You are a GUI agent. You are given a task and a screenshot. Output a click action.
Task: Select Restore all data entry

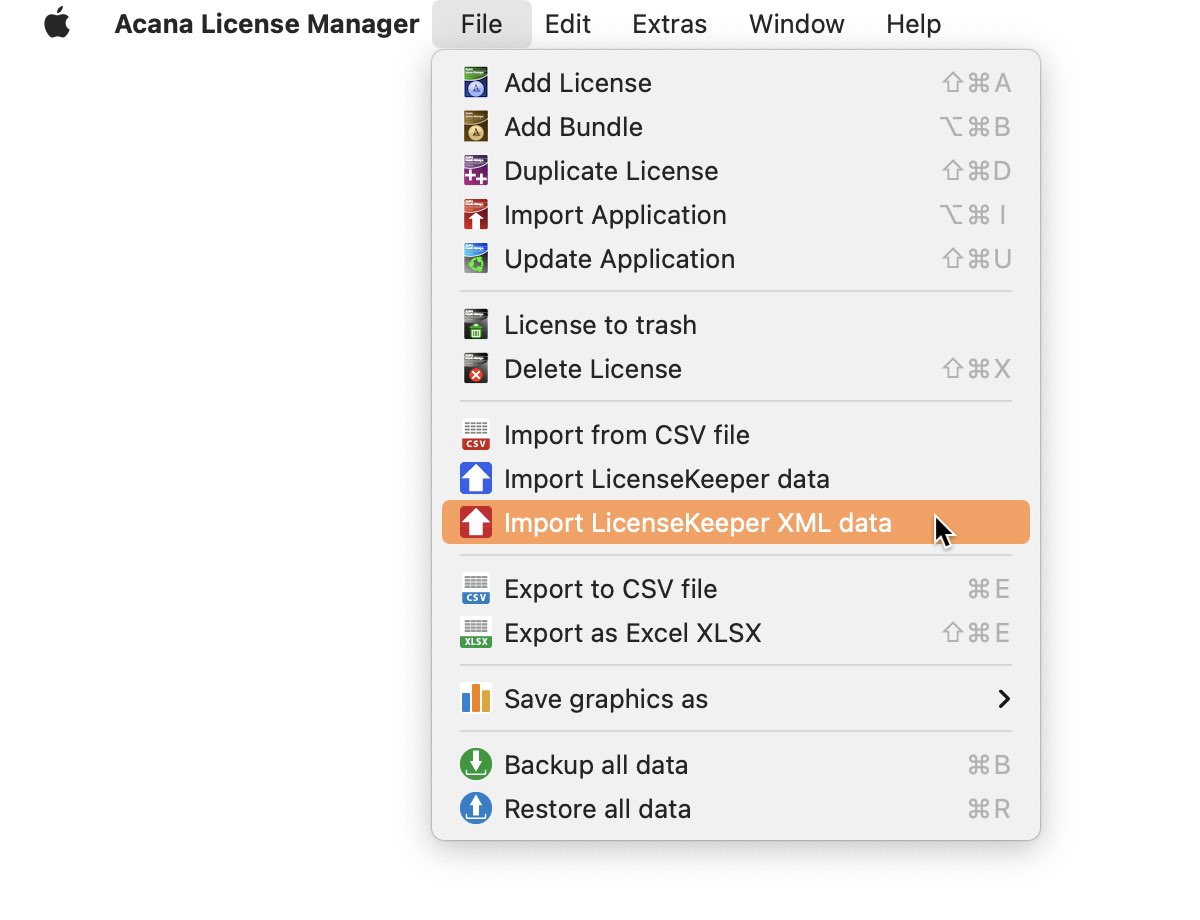tap(736, 809)
